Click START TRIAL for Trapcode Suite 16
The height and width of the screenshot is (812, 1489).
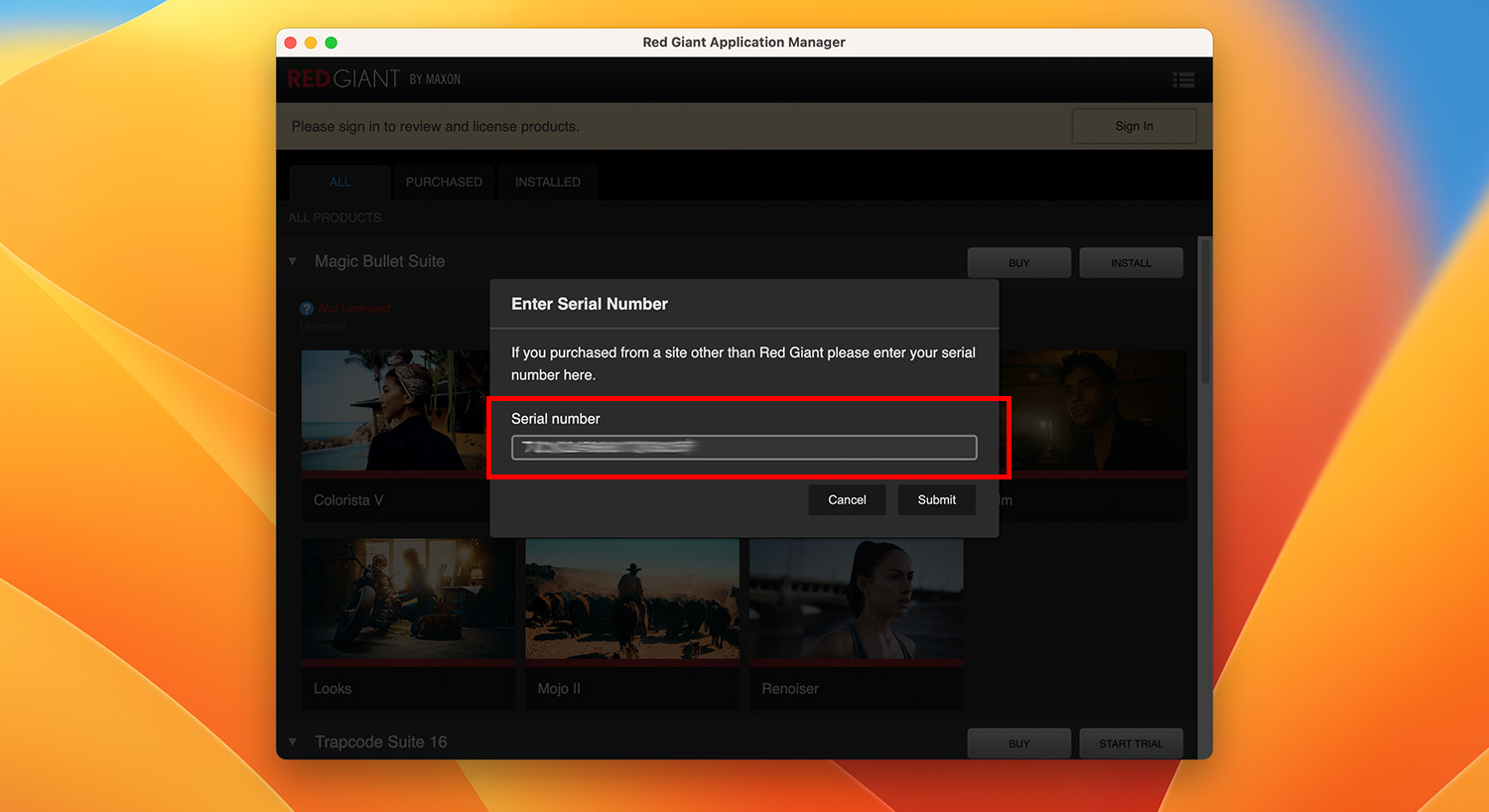pos(1131,744)
